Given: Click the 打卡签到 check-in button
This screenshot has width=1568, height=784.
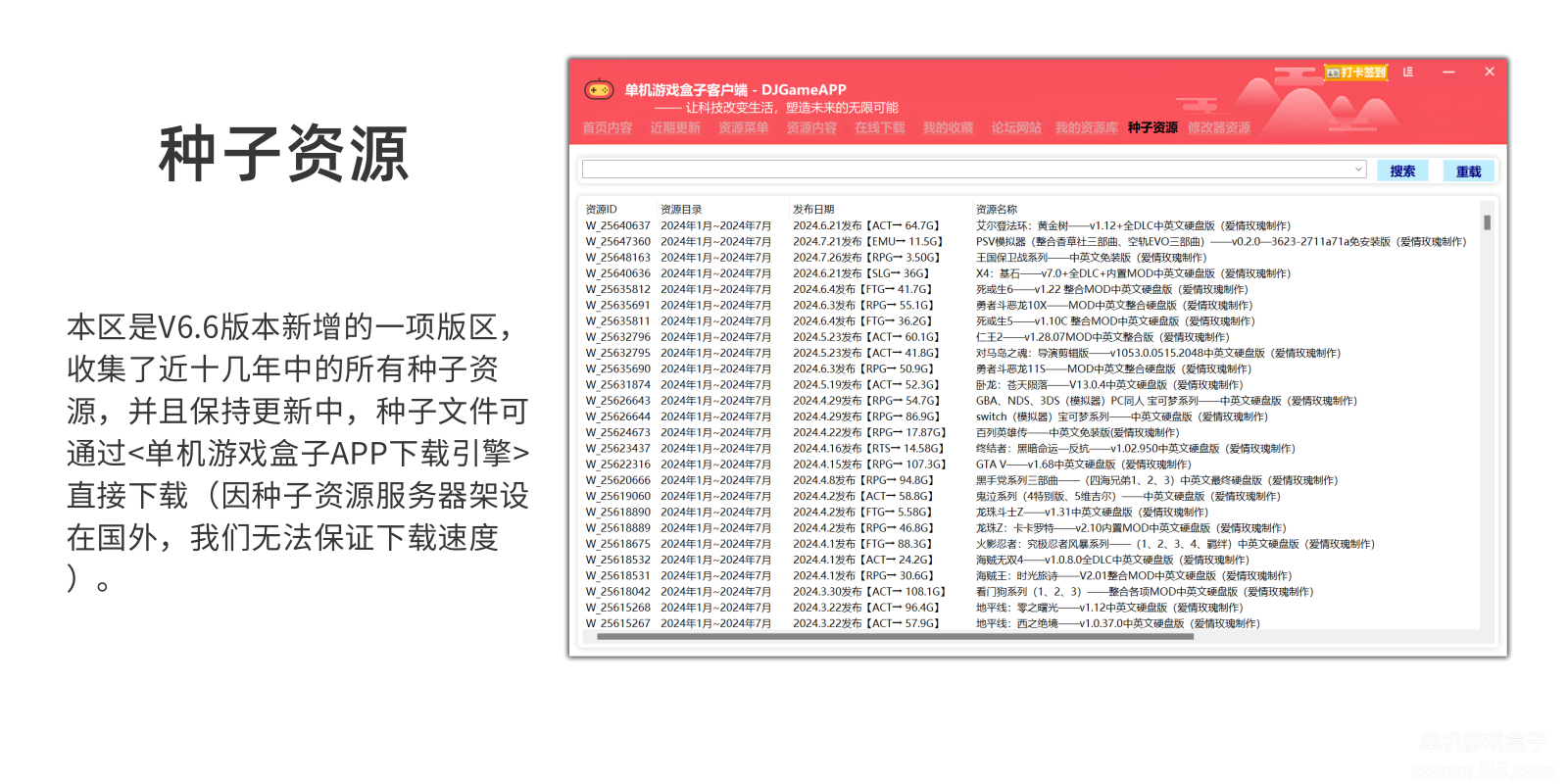Looking at the screenshot, I should tap(1356, 73).
